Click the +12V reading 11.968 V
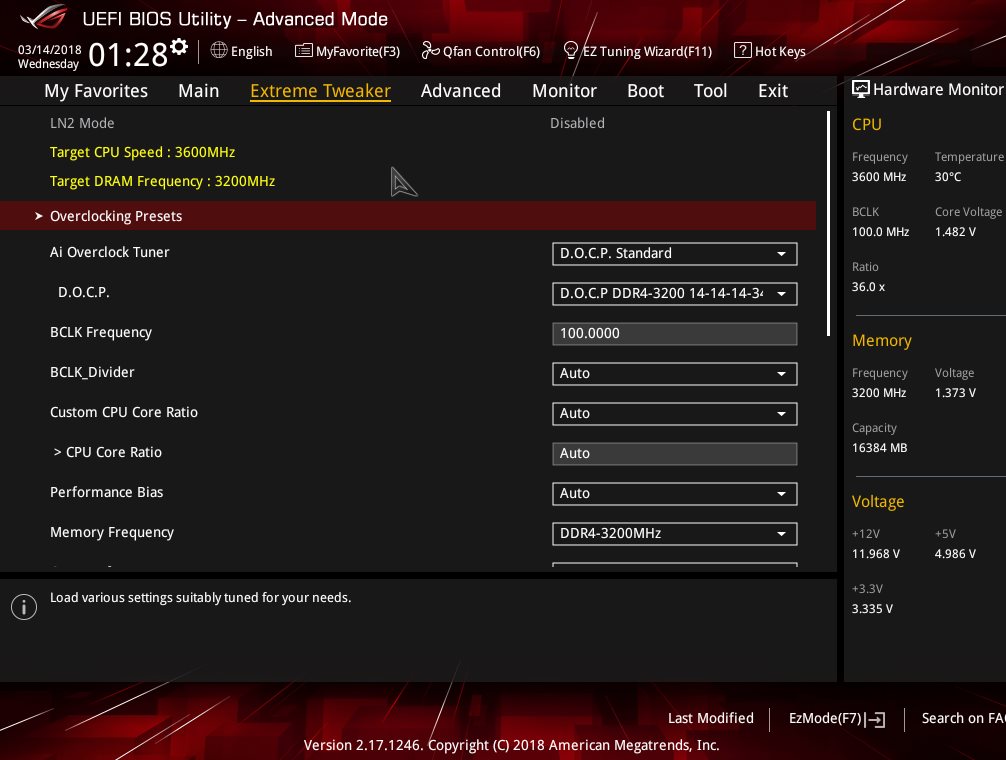 [x=876, y=554]
